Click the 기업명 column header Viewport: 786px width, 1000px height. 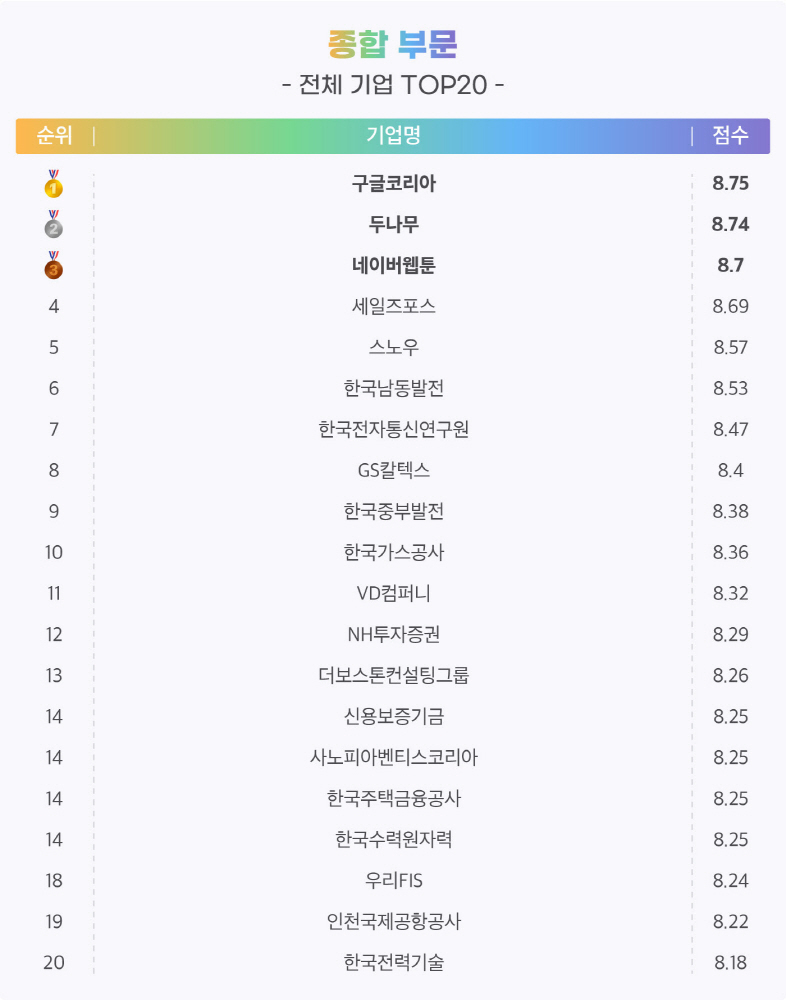[393, 136]
